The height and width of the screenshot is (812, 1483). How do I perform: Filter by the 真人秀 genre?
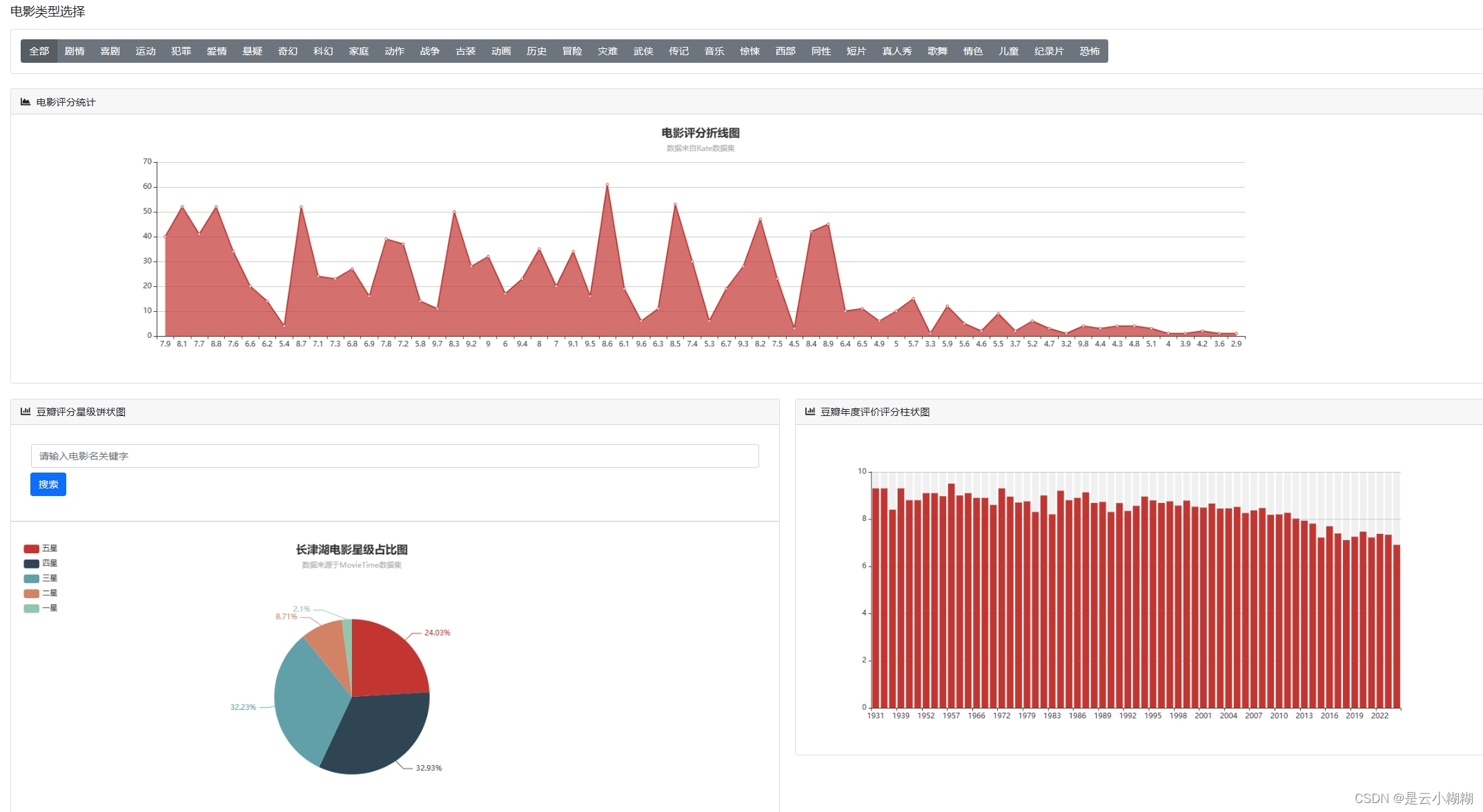click(897, 52)
